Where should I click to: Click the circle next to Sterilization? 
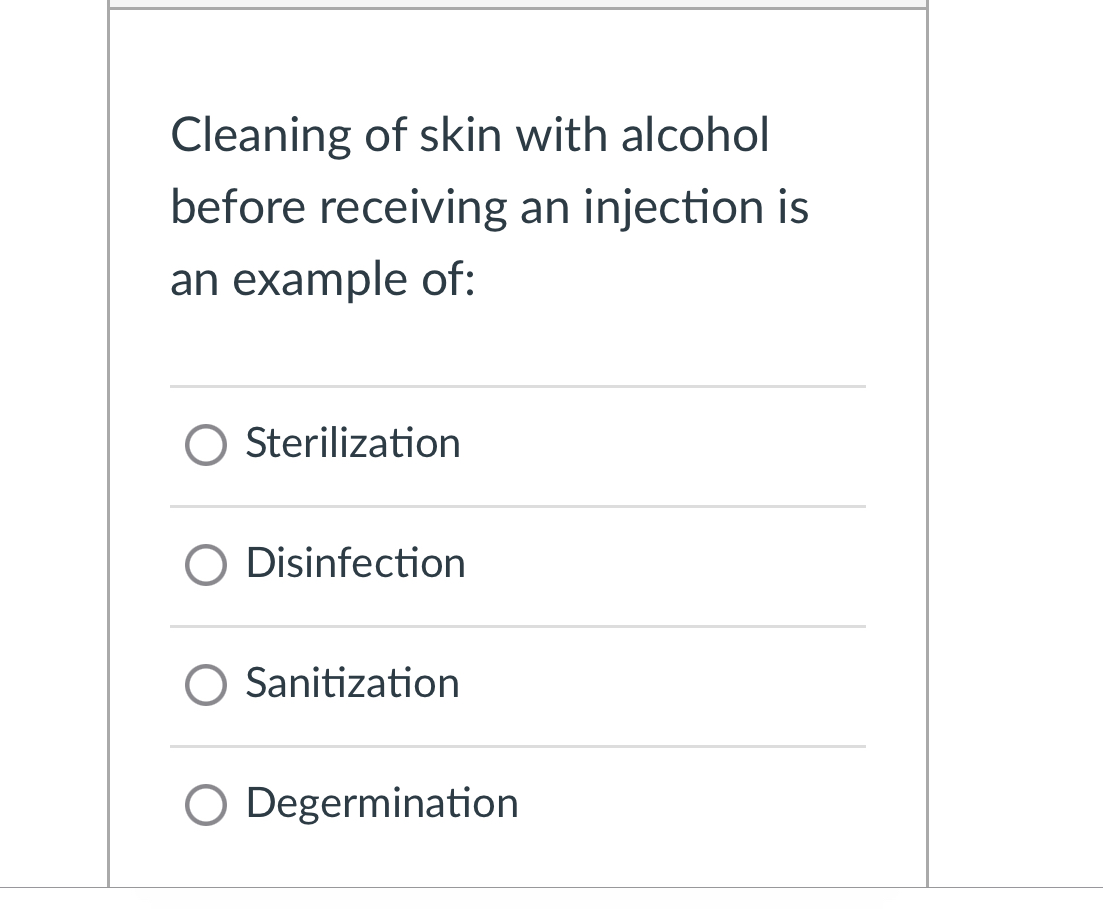coord(205,445)
